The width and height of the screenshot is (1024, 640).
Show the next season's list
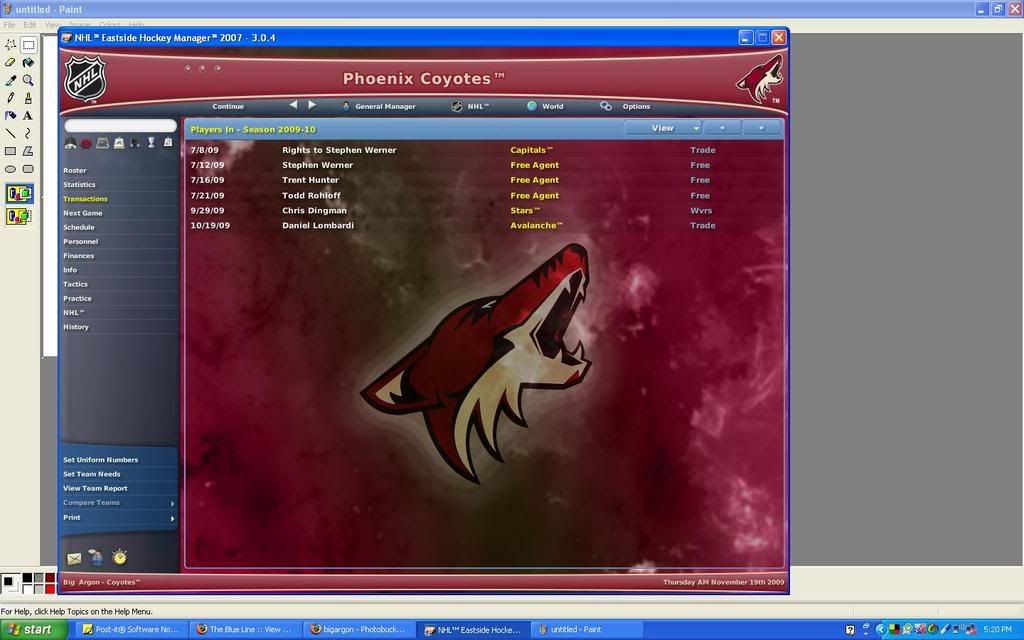(761, 128)
